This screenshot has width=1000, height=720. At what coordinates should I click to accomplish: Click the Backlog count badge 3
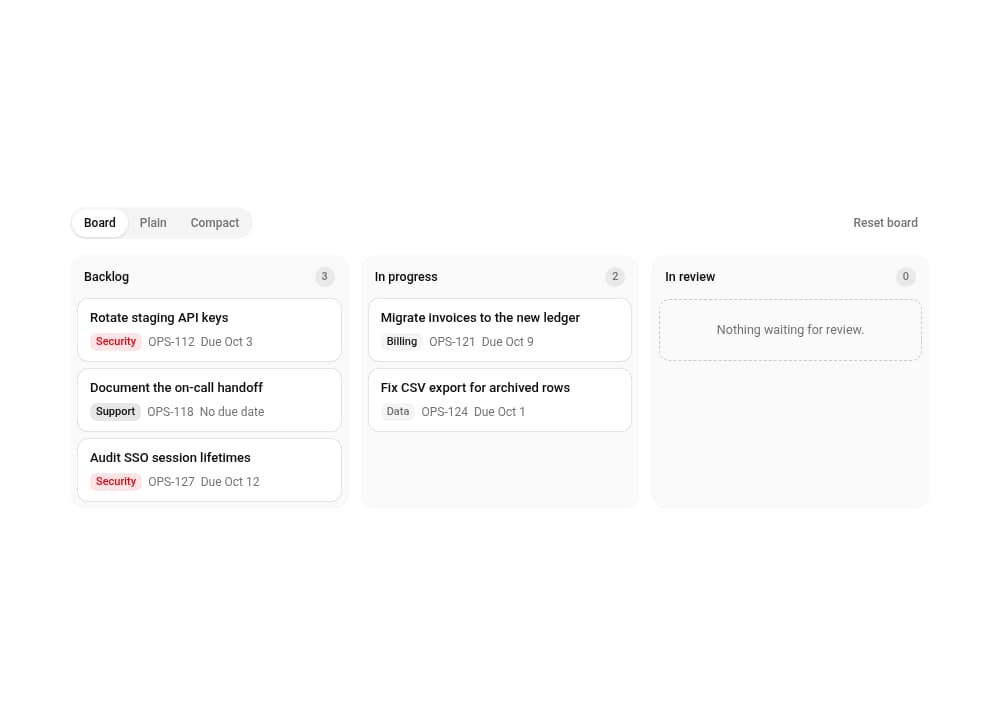tap(325, 276)
